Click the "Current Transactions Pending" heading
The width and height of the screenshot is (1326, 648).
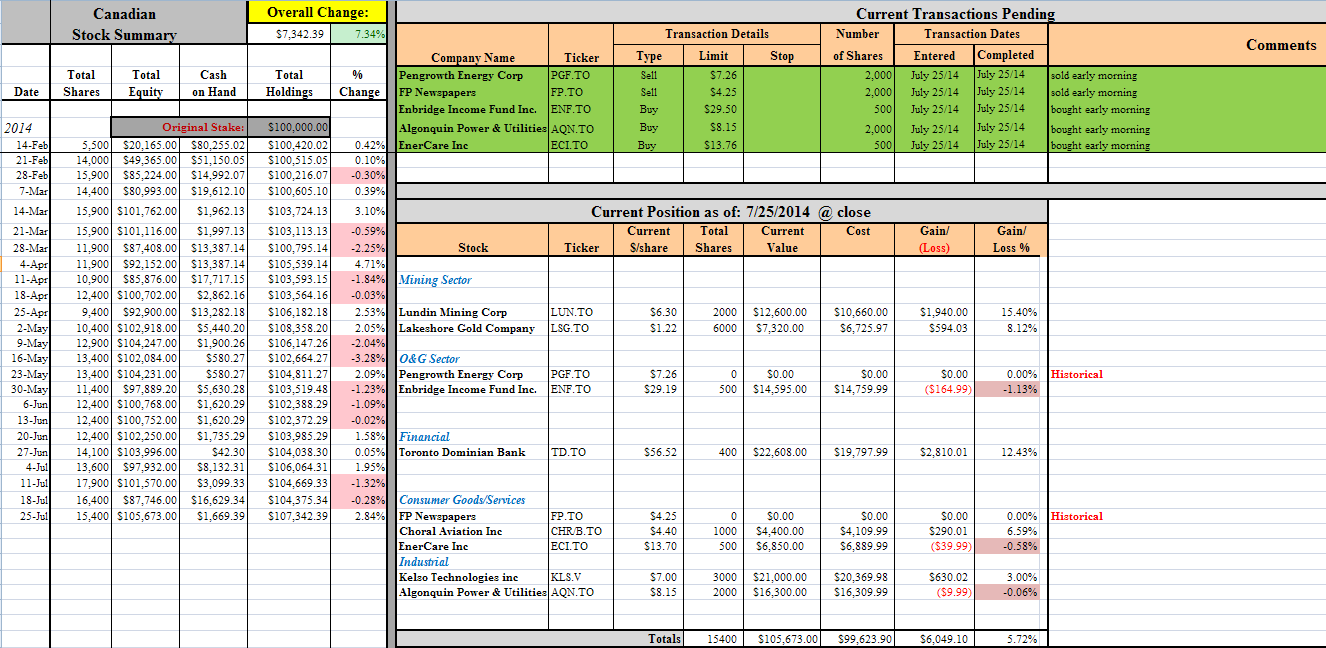pyautogui.click(x=955, y=13)
